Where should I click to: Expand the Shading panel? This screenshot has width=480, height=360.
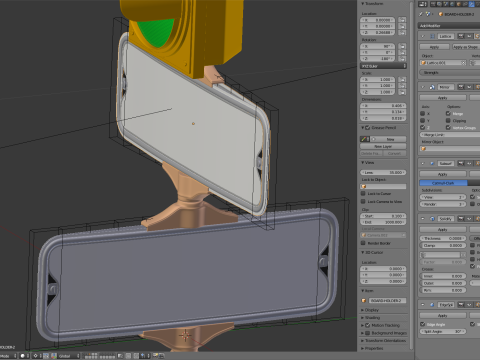tap(363, 318)
